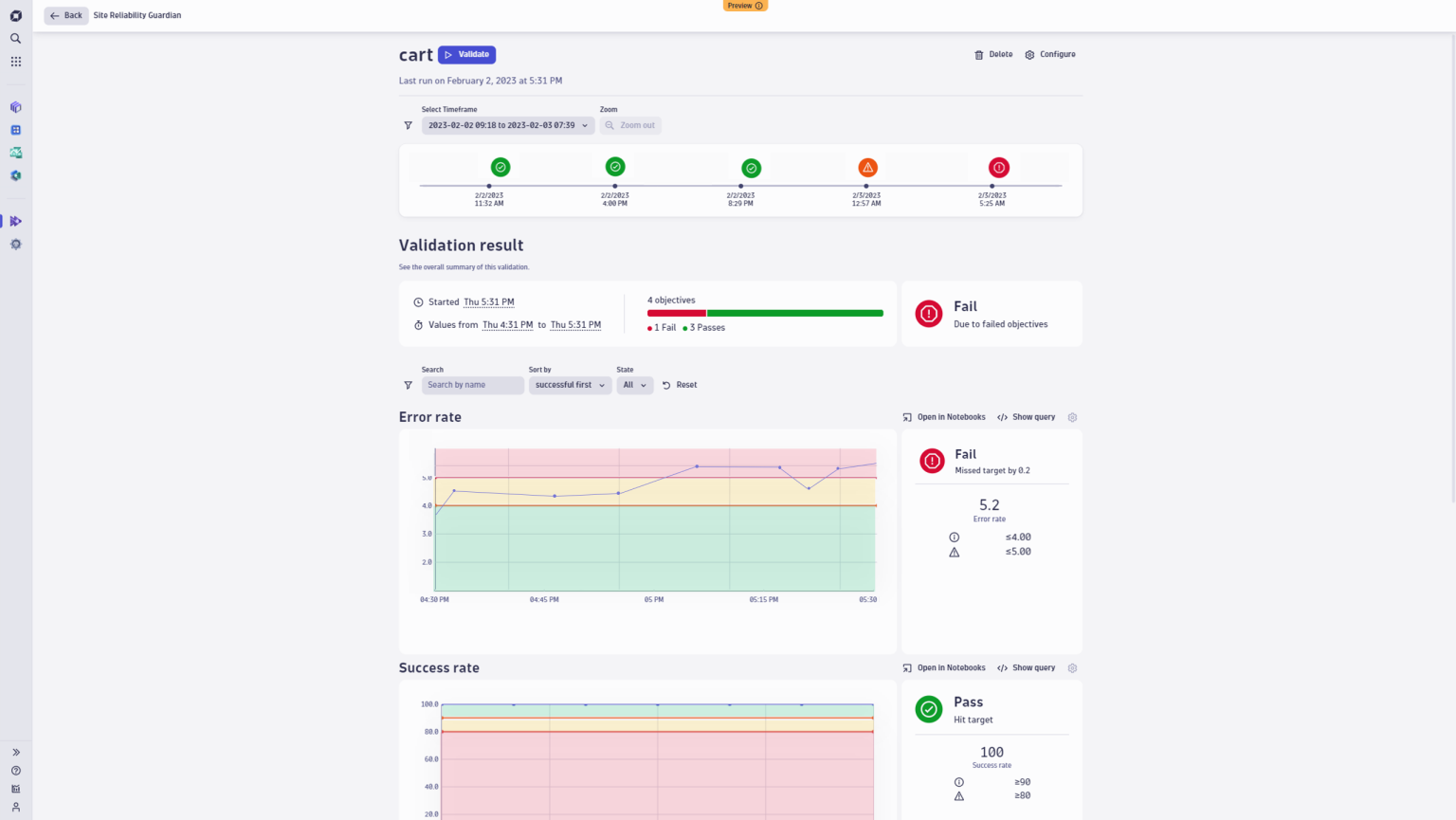Click the Validate button
The width and height of the screenshot is (1456, 820).
coord(465,54)
